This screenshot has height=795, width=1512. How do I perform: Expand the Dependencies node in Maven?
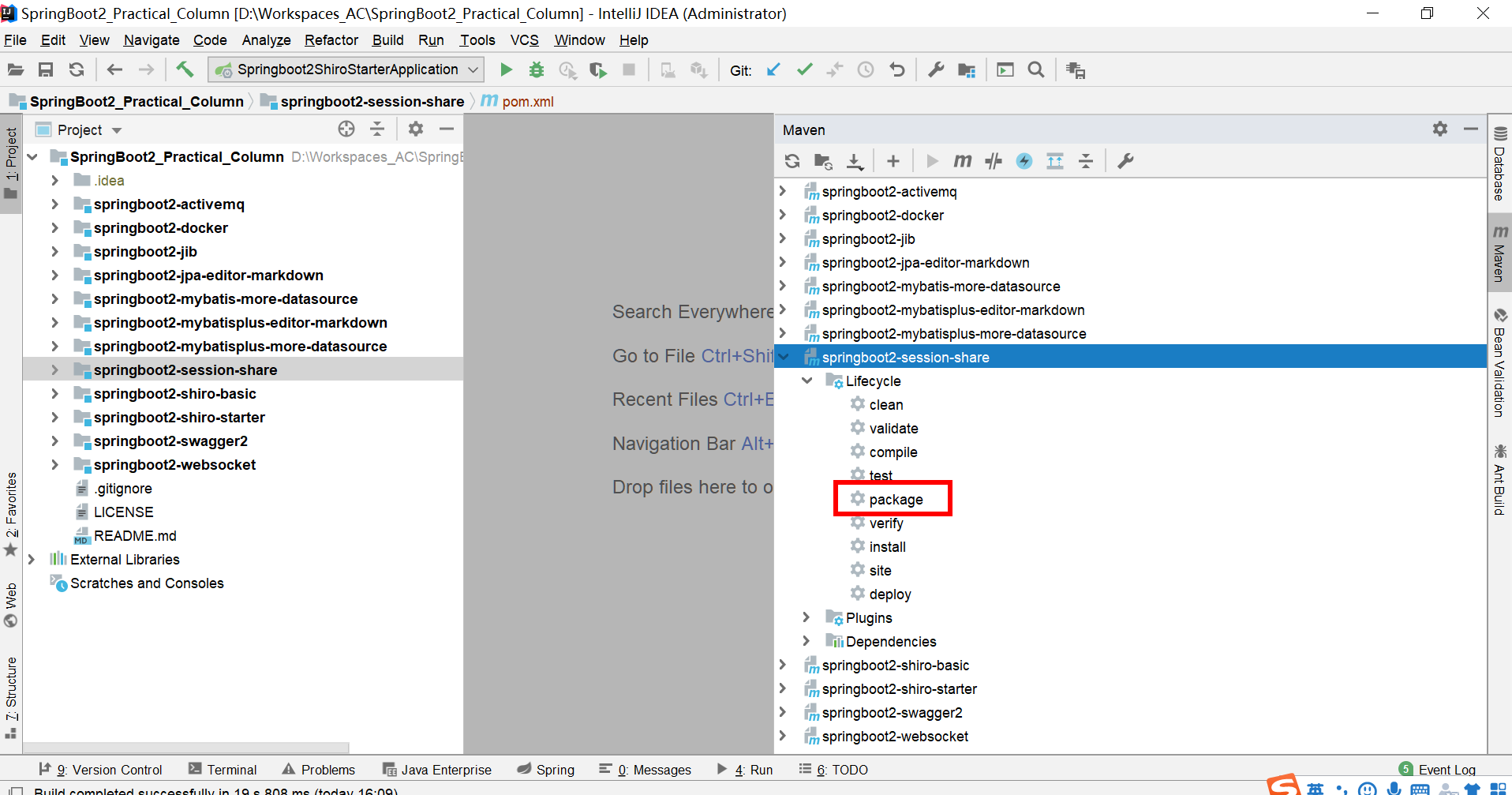point(807,641)
